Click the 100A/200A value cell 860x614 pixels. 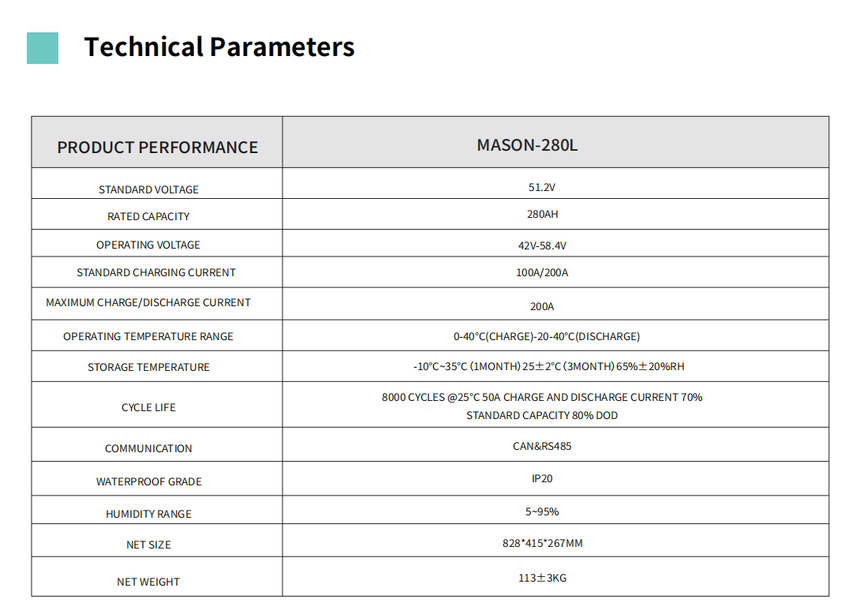pos(556,272)
